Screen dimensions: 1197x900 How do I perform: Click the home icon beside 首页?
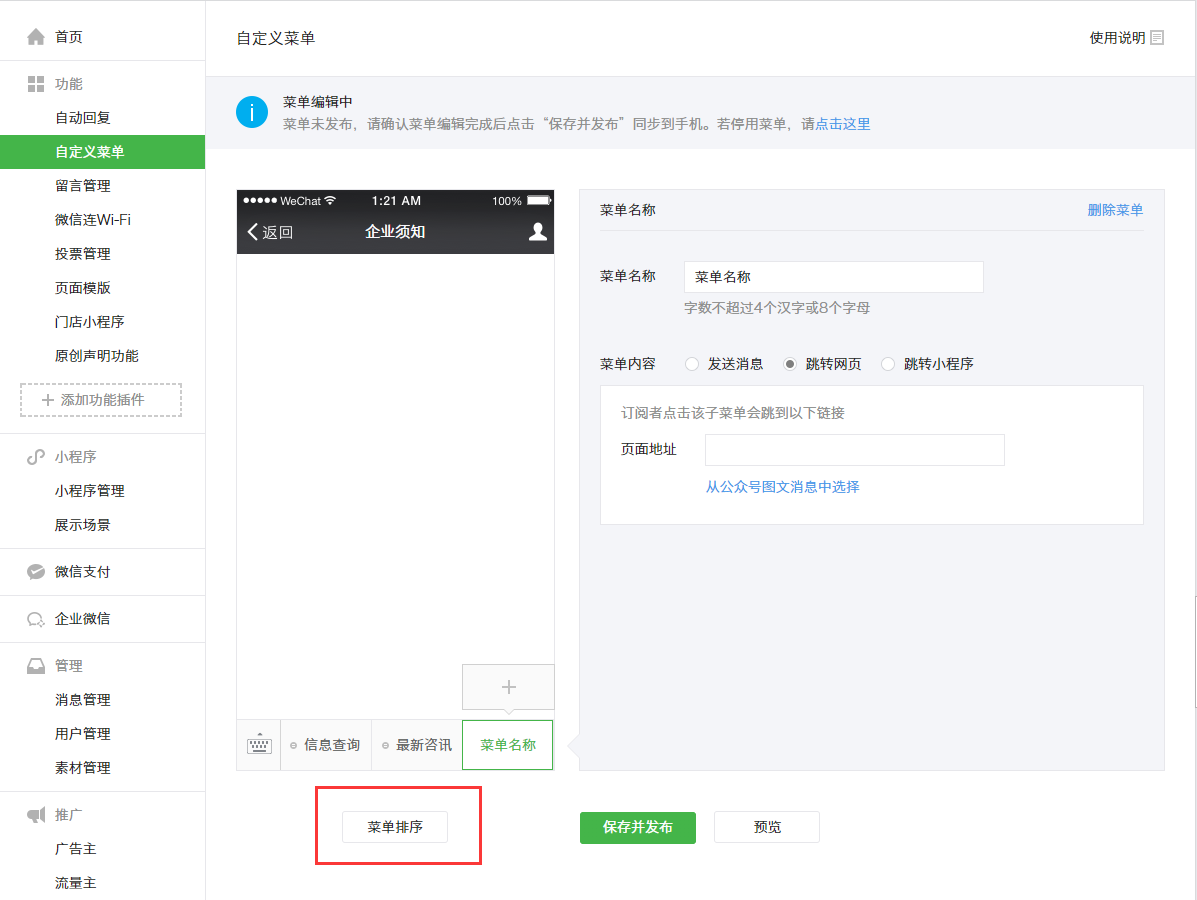[36, 37]
